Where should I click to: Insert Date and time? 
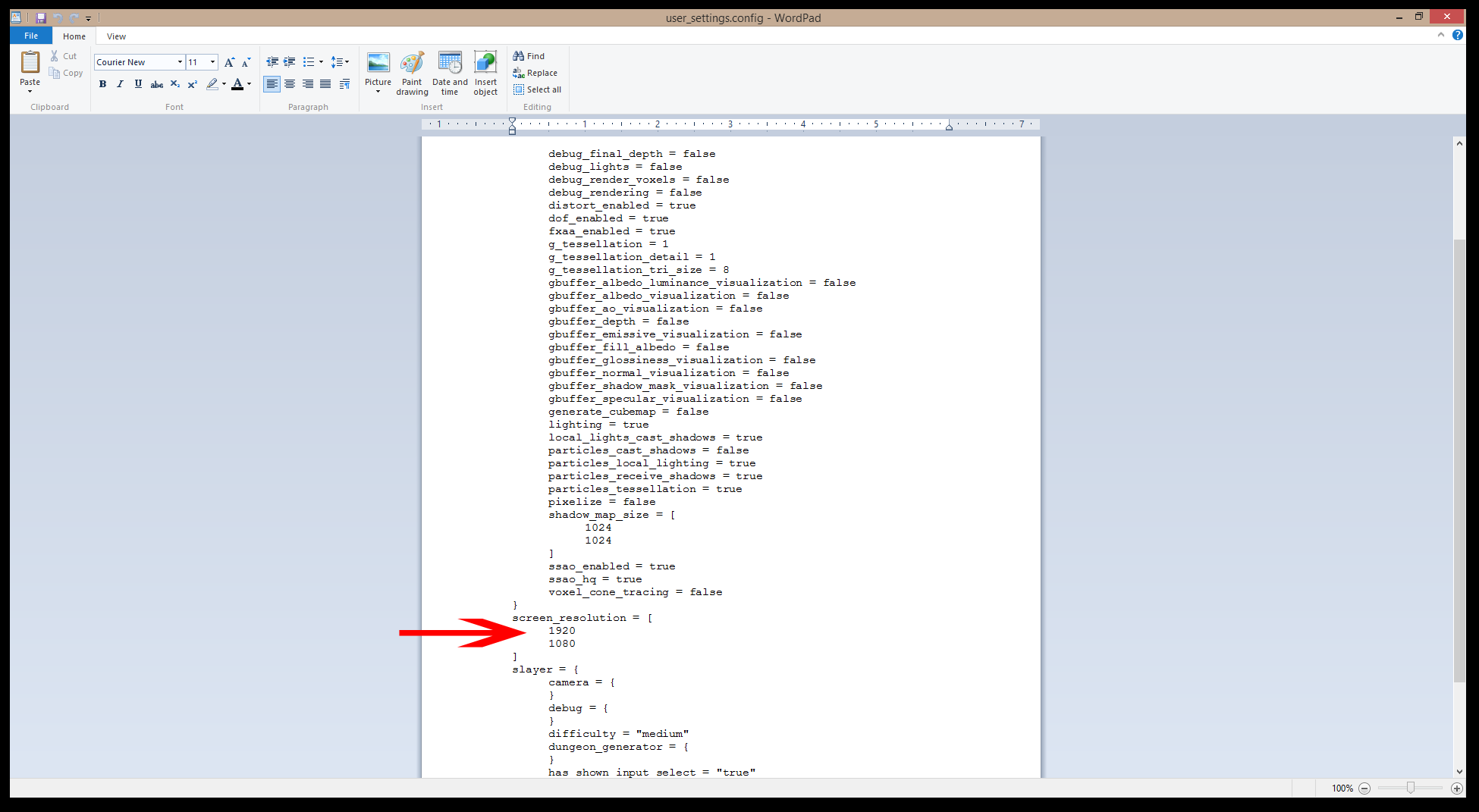pyautogui.click(x=450, y=74)
